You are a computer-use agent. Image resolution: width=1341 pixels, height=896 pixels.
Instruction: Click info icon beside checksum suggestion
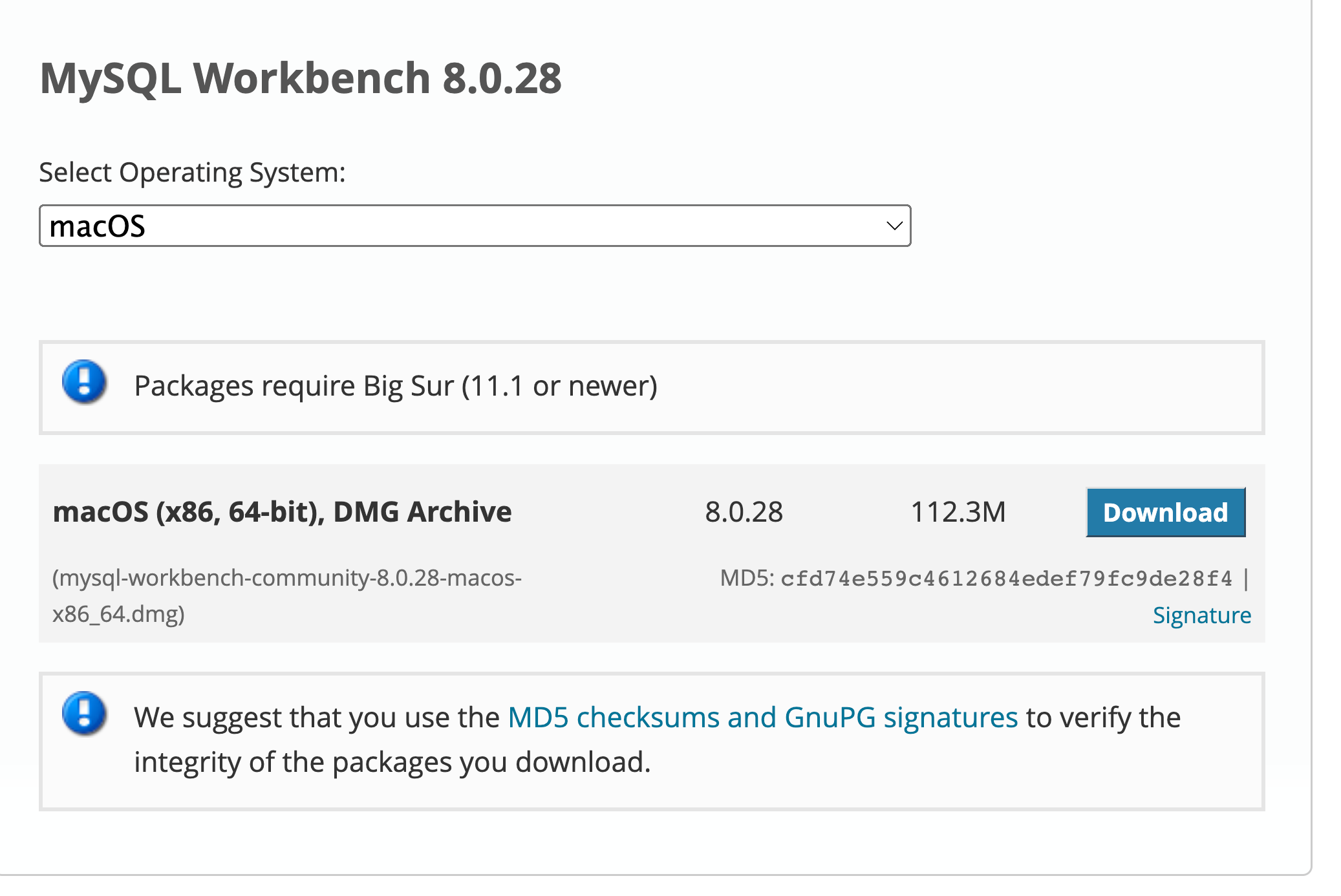point(84,714)
